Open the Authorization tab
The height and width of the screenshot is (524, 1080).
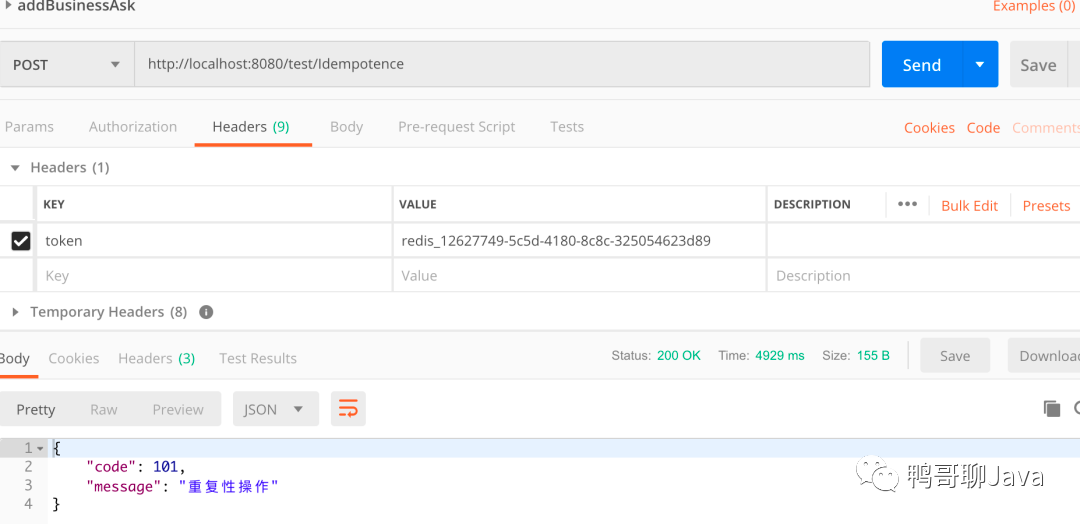[133, 127]
